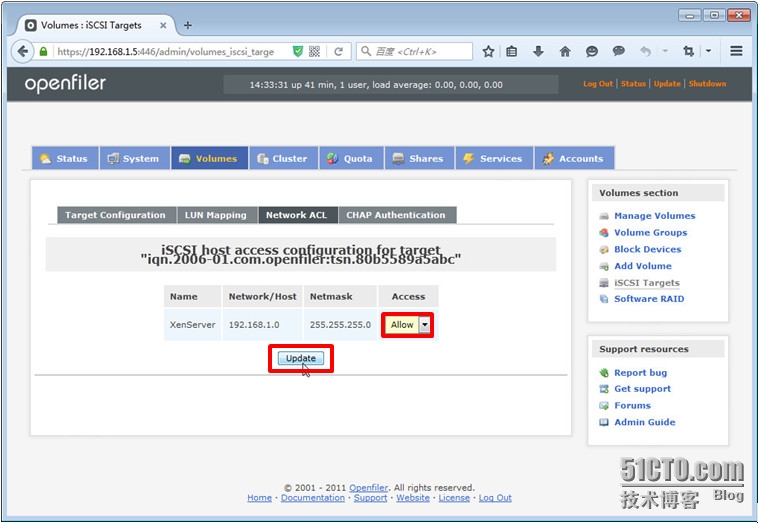Click the chat bubble toolbar icon

pyautogui.click(x=618, y=51)
